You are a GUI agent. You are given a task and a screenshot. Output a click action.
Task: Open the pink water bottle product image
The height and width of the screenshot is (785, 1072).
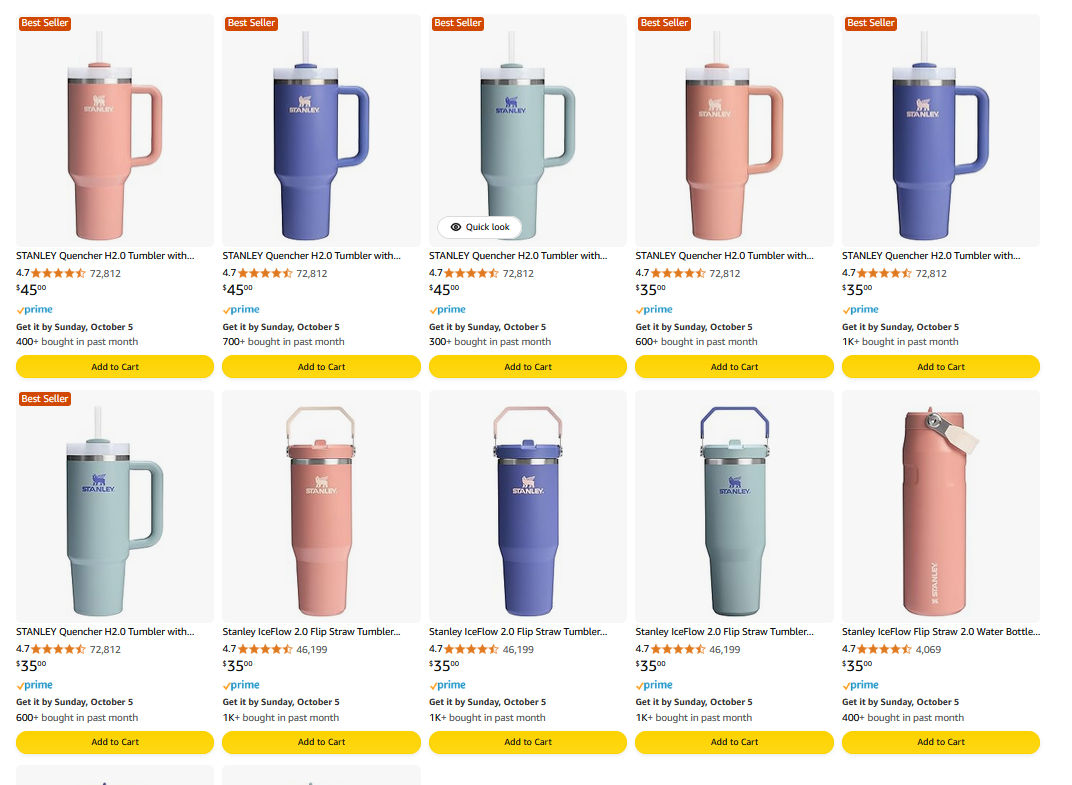coord(940,506)
